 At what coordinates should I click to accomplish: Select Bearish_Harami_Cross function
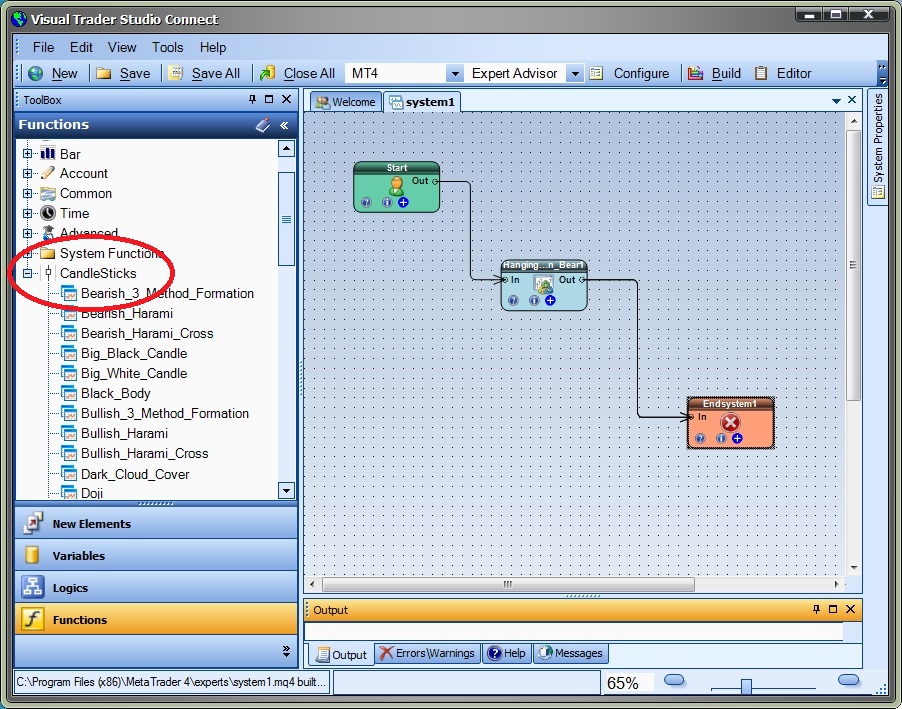point(147,333)
